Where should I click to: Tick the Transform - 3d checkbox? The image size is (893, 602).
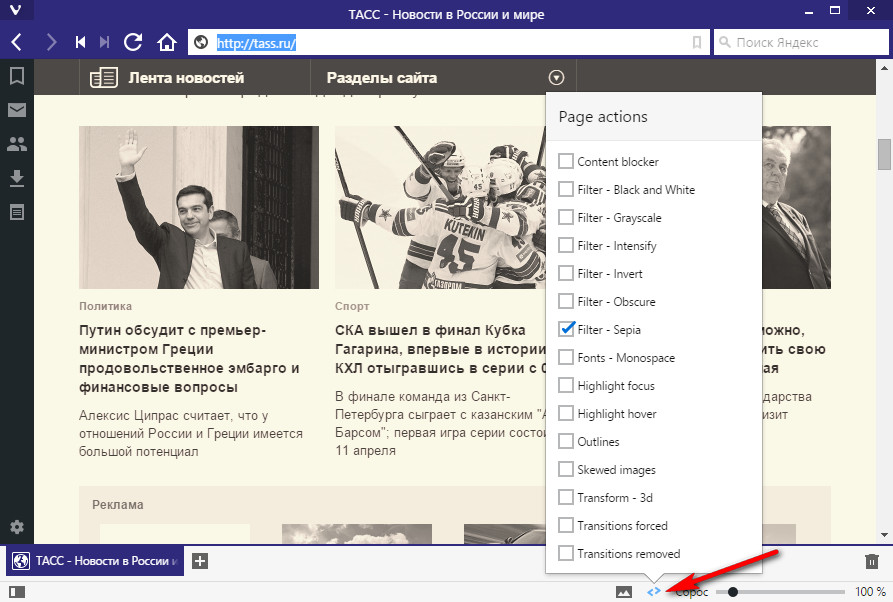[x=566, y=497]
